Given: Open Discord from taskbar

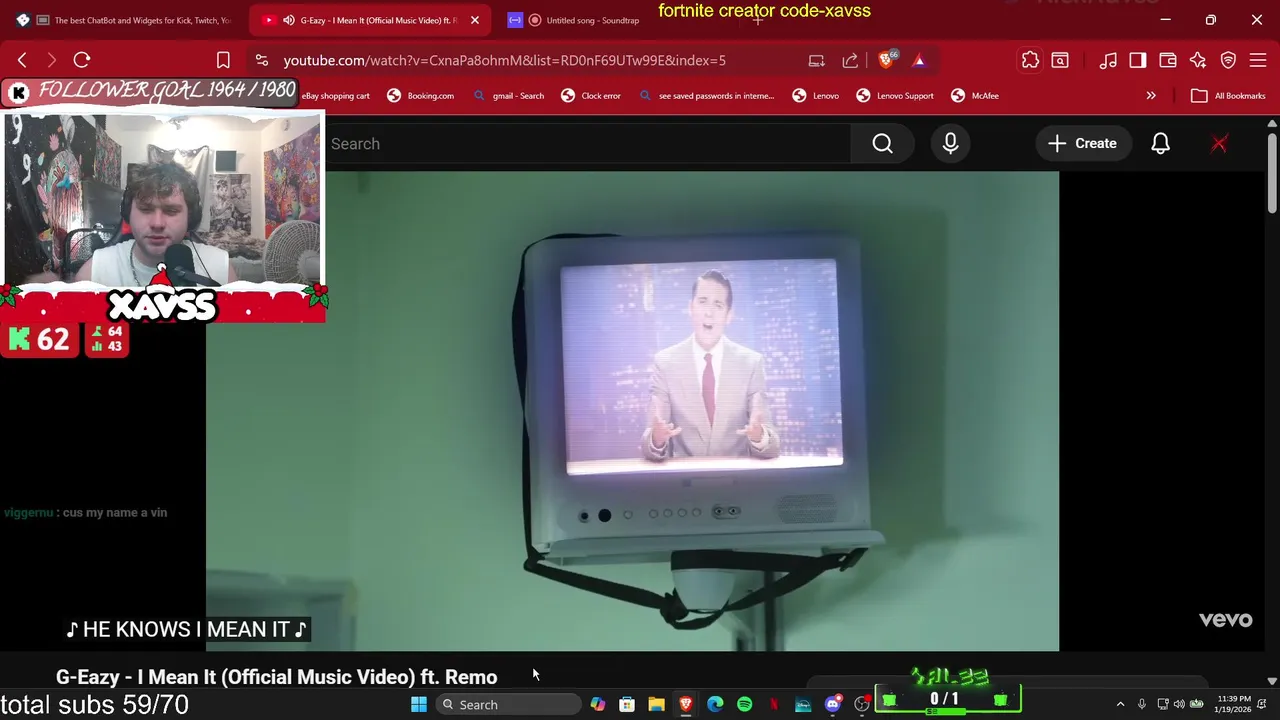Looking at the screenshot, I should 833,705.
